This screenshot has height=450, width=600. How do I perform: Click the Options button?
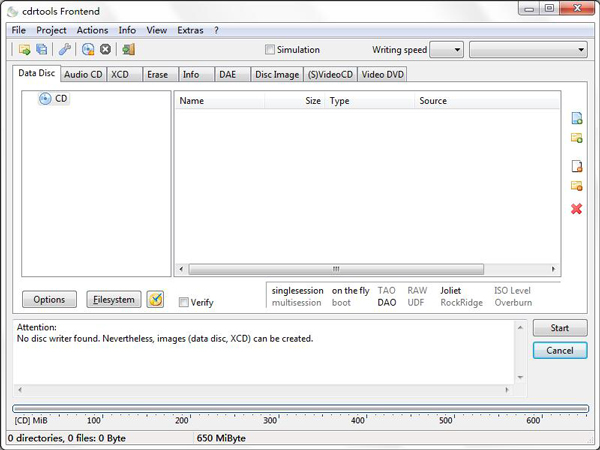coord(49,299)
